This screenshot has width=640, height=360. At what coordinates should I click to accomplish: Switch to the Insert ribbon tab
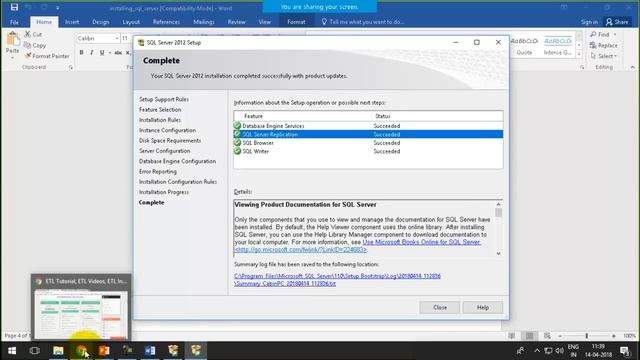tap(72, 22)
